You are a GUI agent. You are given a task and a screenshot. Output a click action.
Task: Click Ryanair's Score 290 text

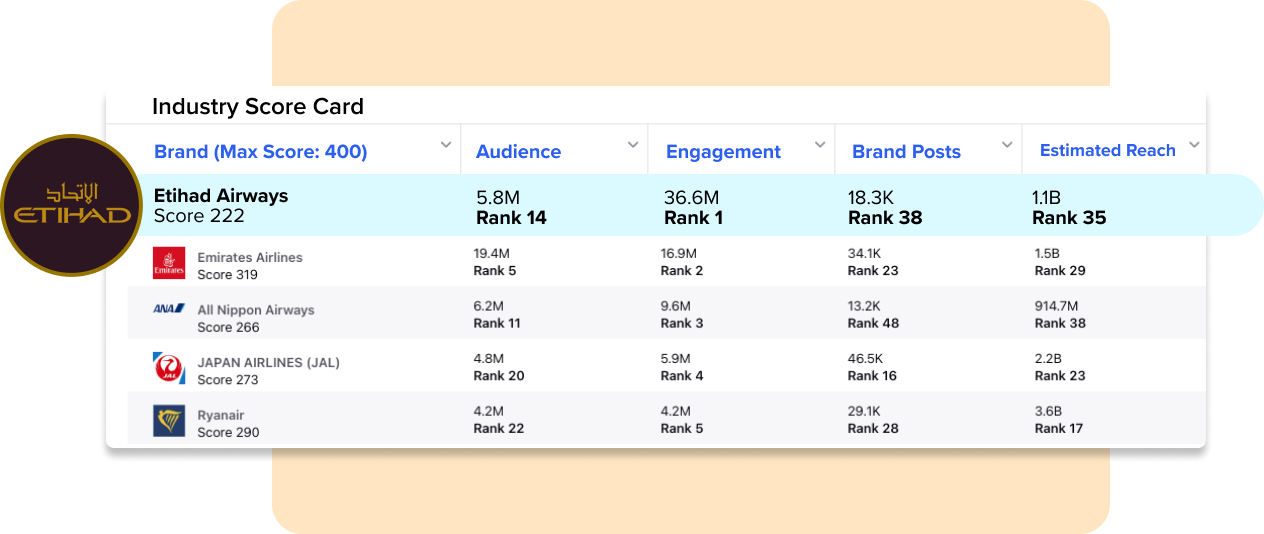tap(228, 432)
